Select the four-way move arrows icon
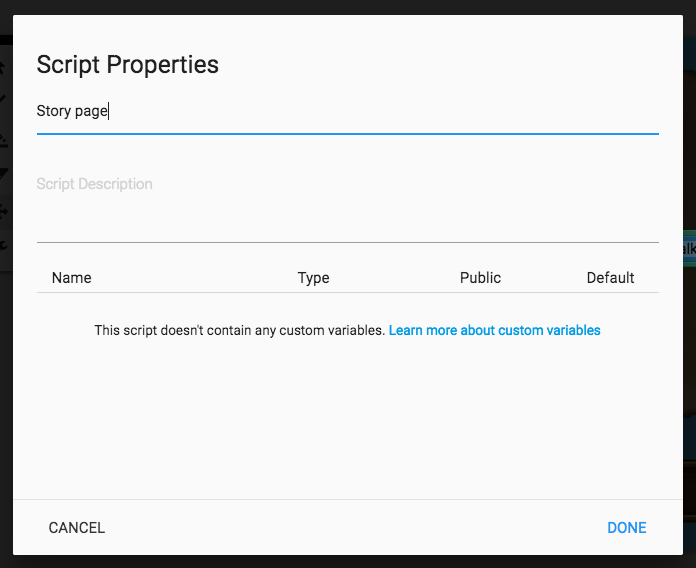 [4, 210]
